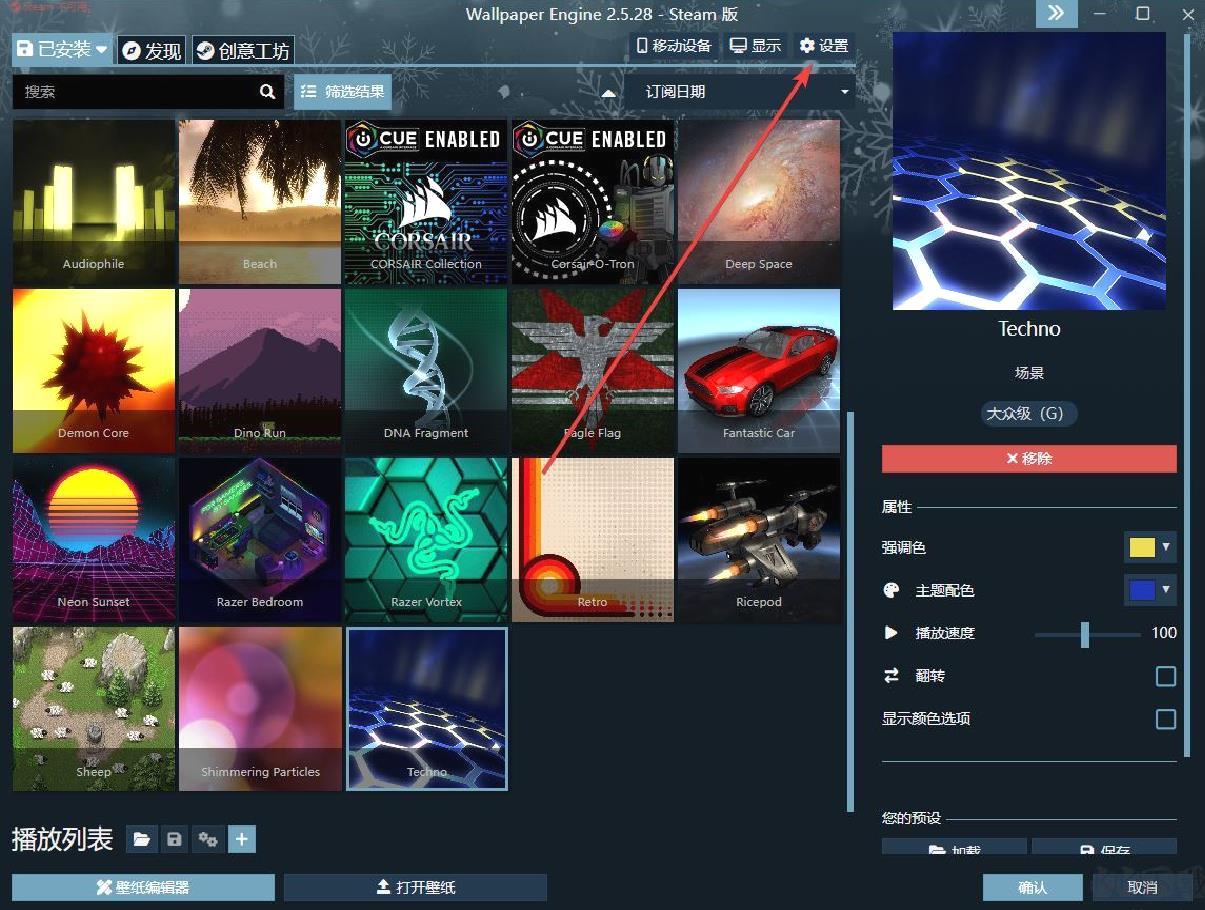Cancel with the 取消 button
Viewport: 1205px width, 910px height.
1142,887
